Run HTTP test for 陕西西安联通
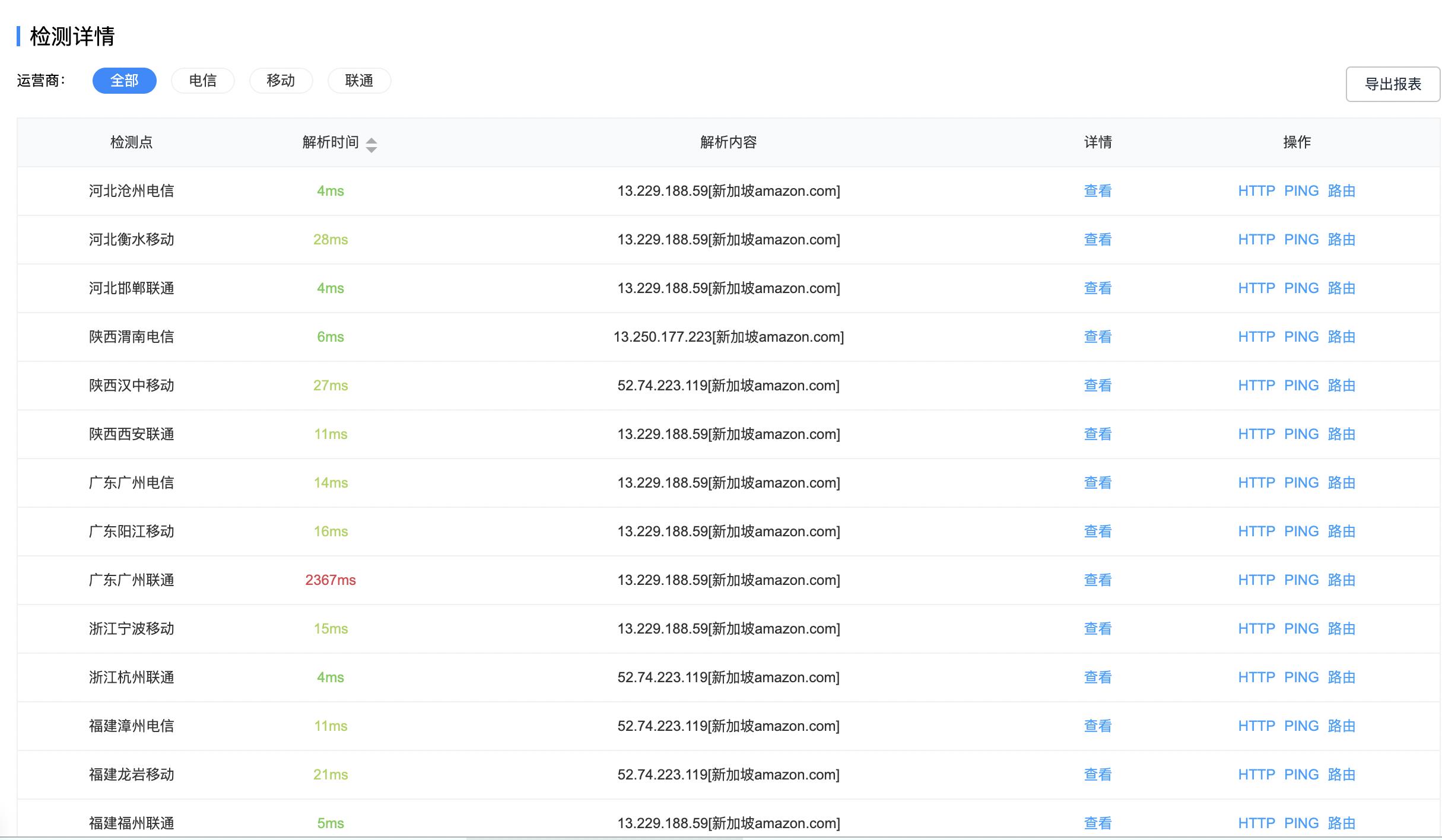Screen dimensions: 1442x840 1256,434
